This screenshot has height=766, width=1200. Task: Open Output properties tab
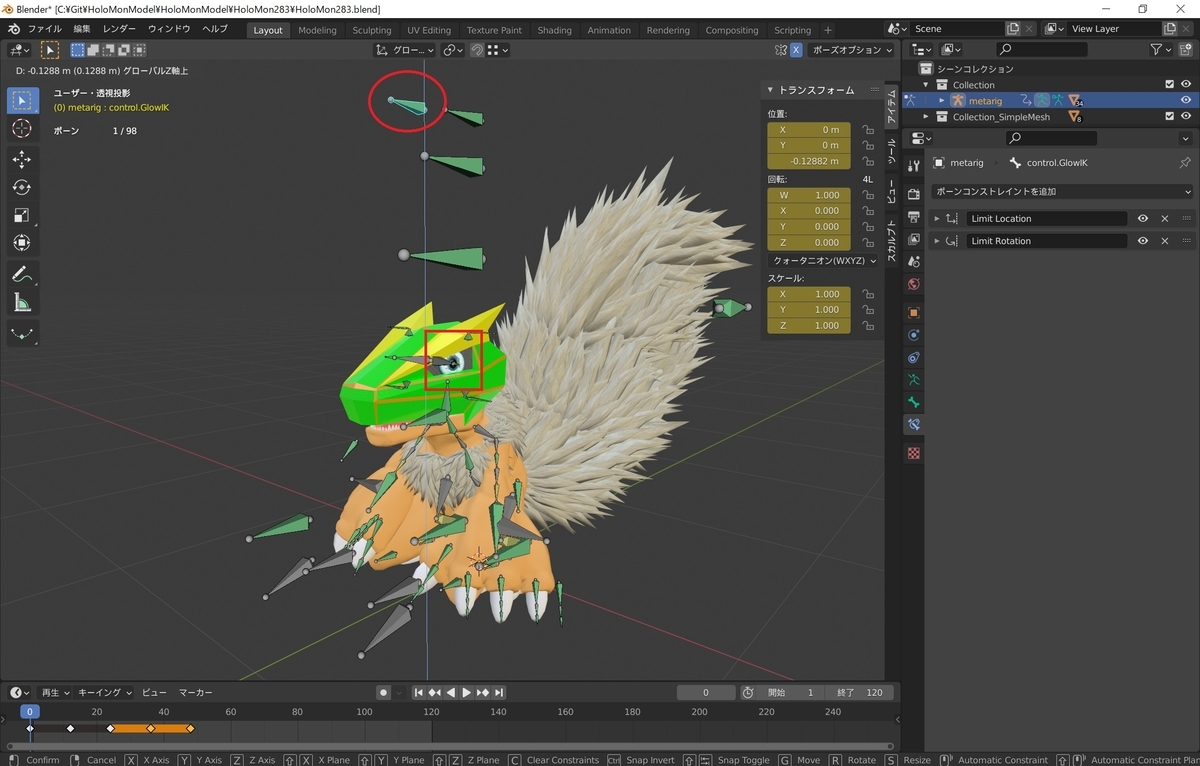913,217
